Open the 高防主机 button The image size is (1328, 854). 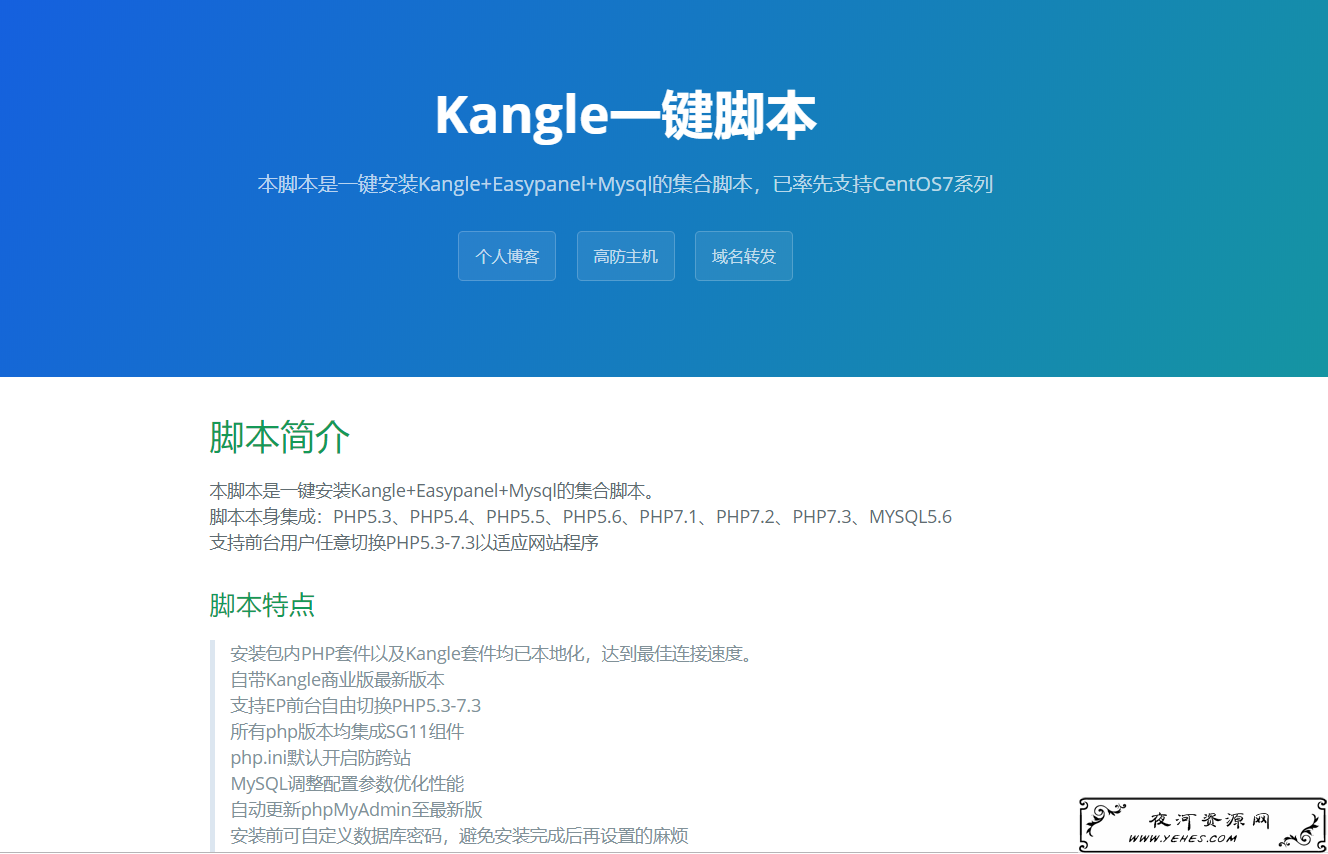pos(626,256)
